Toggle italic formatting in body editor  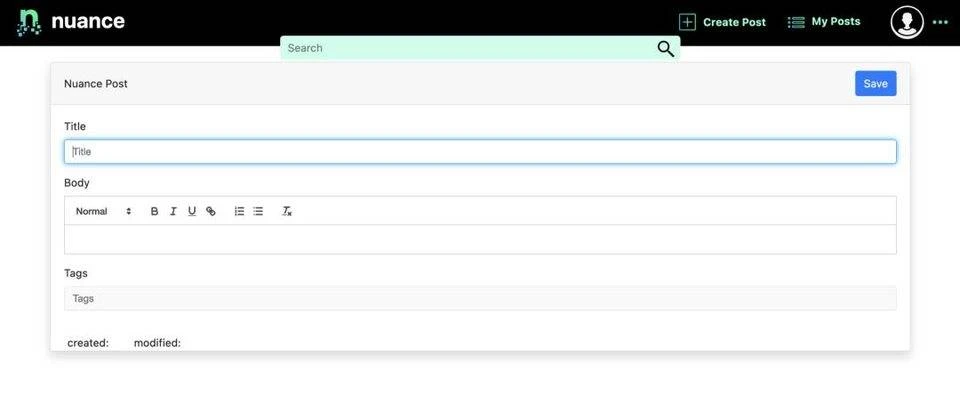(x=173, y=211)
